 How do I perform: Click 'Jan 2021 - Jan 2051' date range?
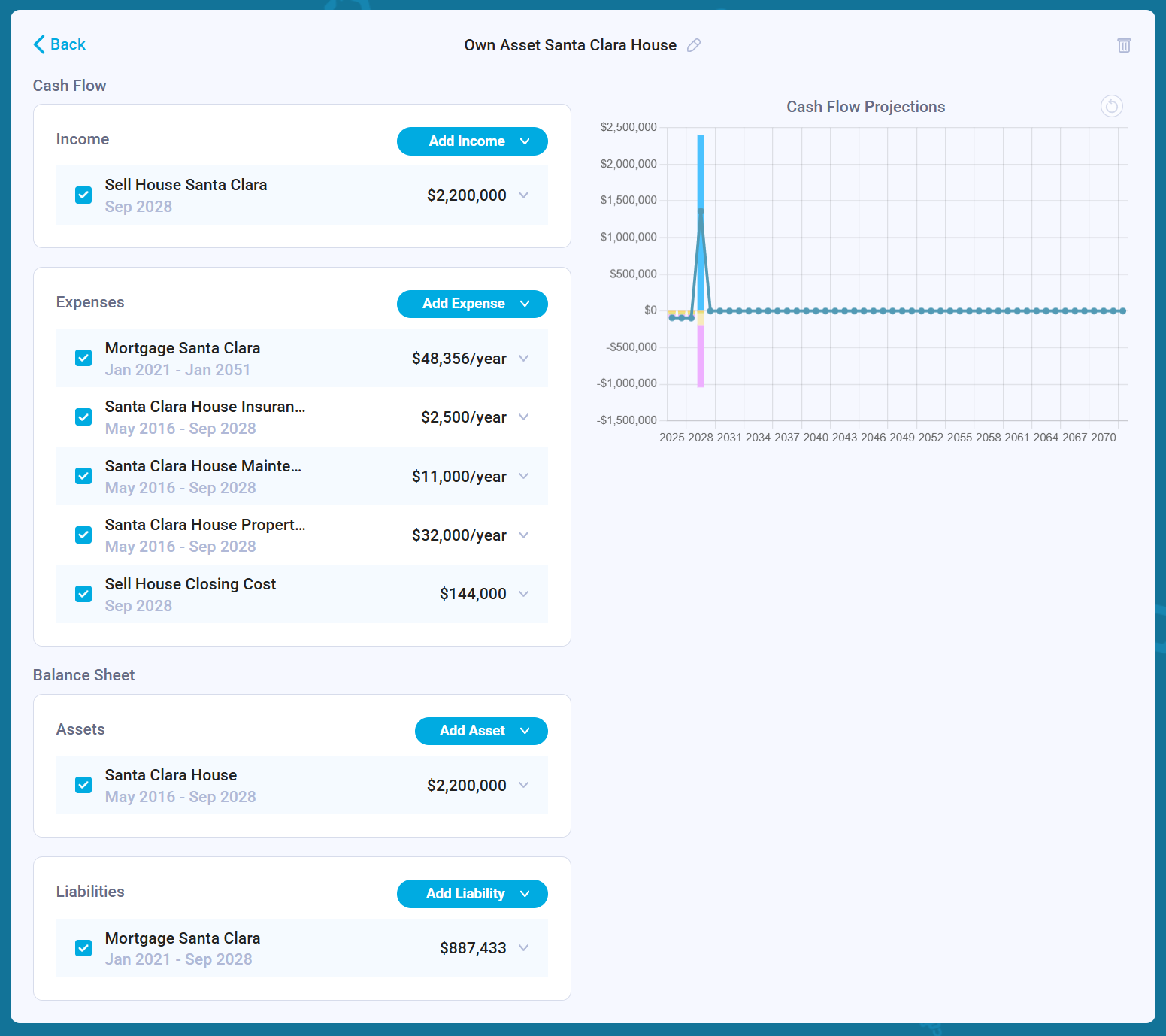178,370
